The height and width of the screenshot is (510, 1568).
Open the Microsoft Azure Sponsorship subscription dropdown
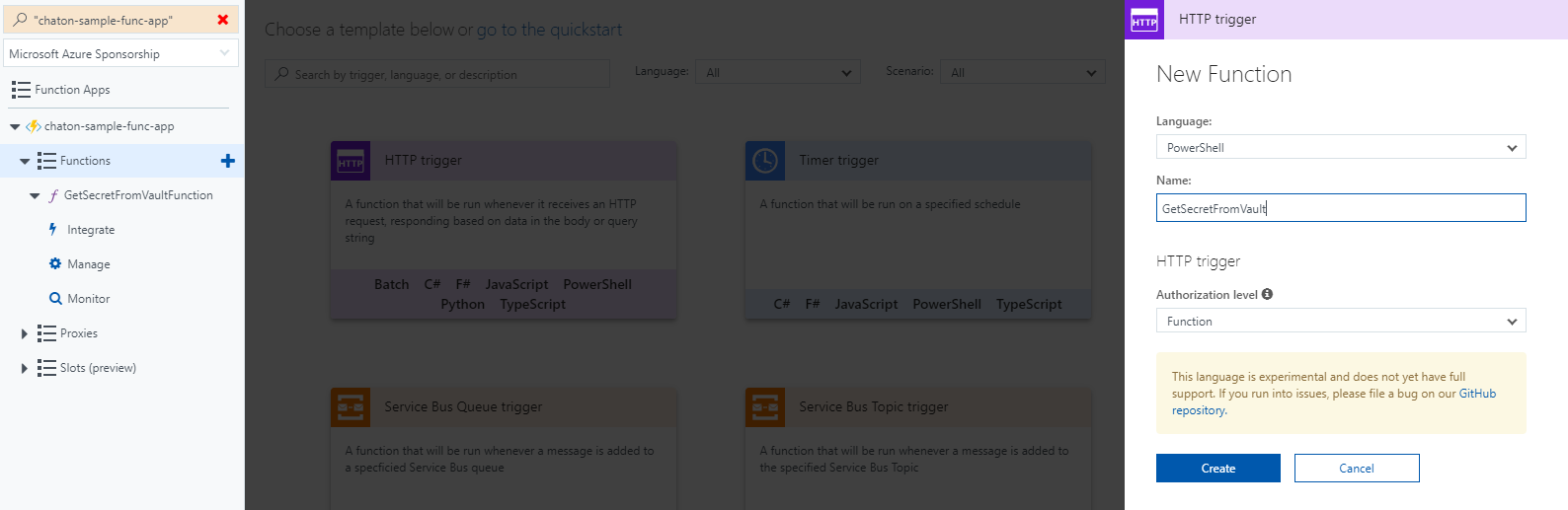coord(119,53)
